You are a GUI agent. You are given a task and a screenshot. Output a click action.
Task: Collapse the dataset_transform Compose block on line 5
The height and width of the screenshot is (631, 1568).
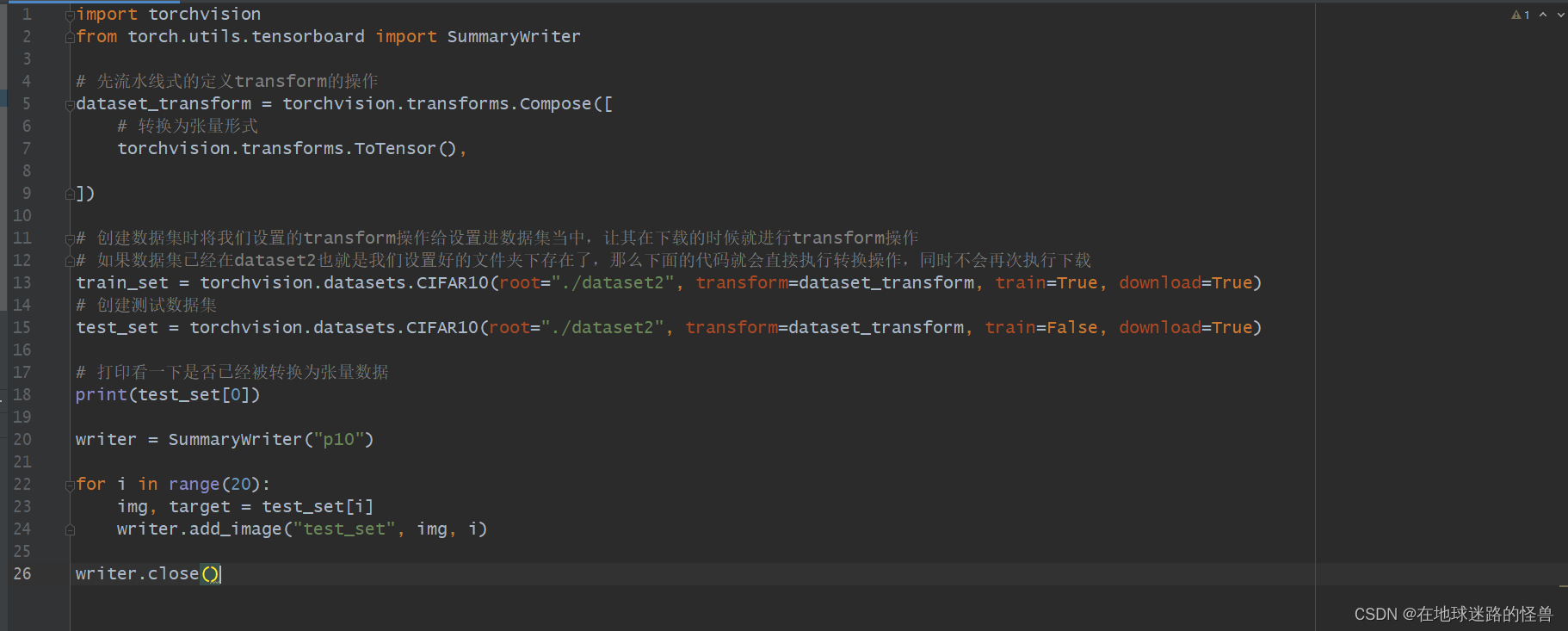[70, 104]
